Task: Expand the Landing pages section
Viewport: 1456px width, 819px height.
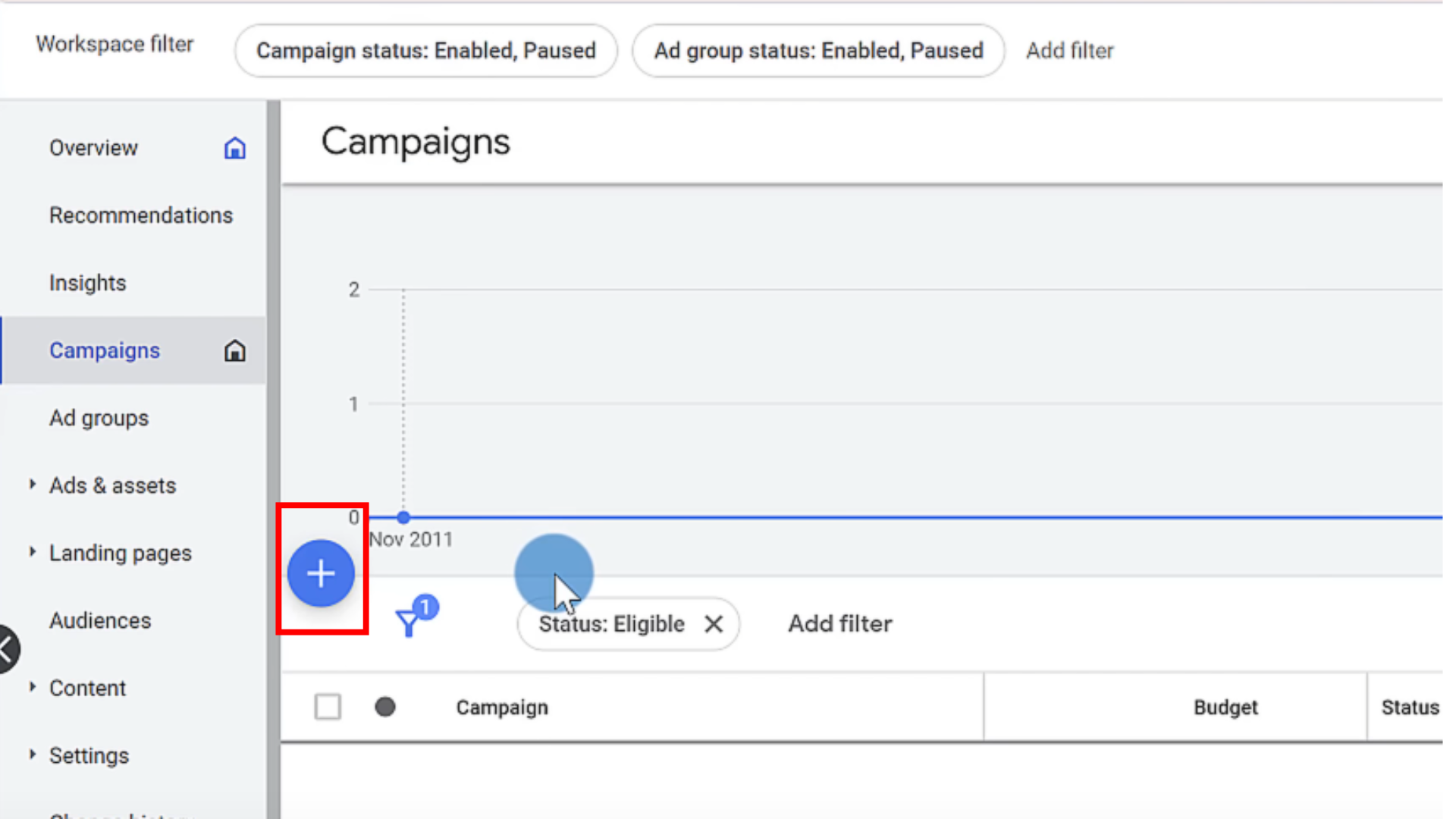Action: pos(33,552)
